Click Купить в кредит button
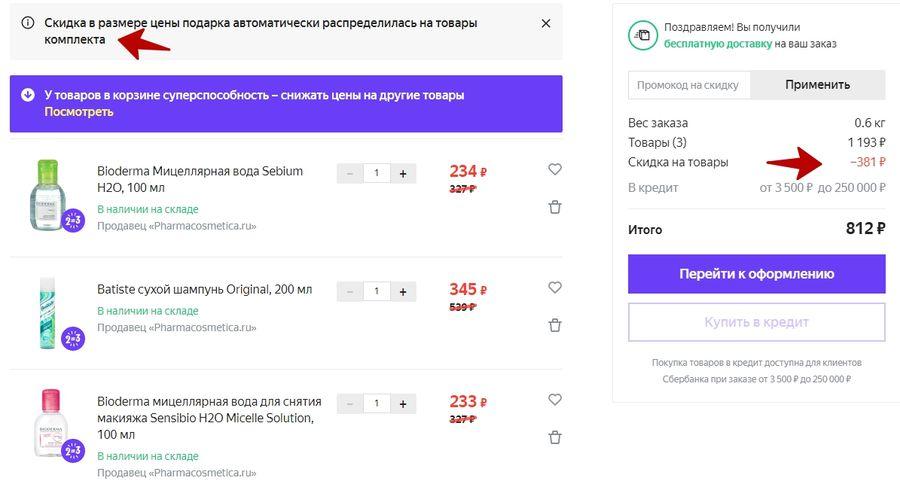 point(757,322)
